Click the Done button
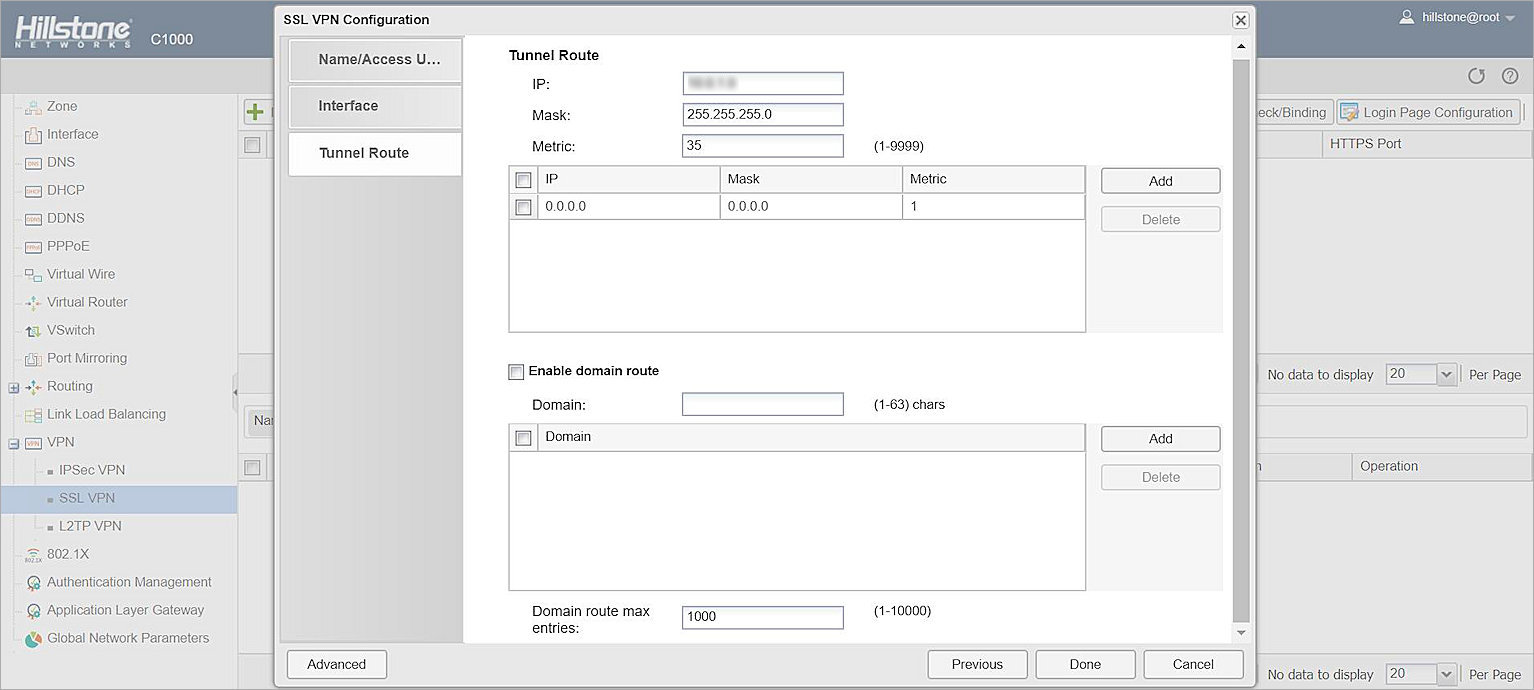The height and width of the screenshot is (690, 1534). 1085,664
